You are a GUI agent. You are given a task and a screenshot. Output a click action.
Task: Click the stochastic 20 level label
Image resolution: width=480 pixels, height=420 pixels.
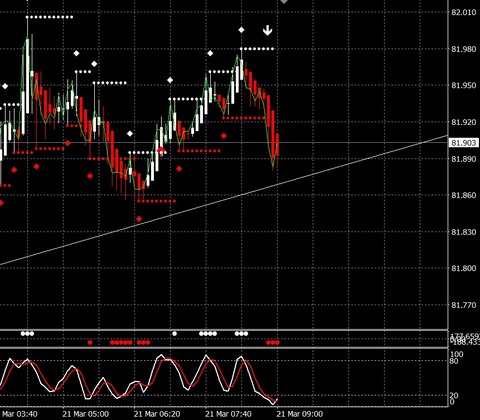pyautogui.click(x=454, y=396)
